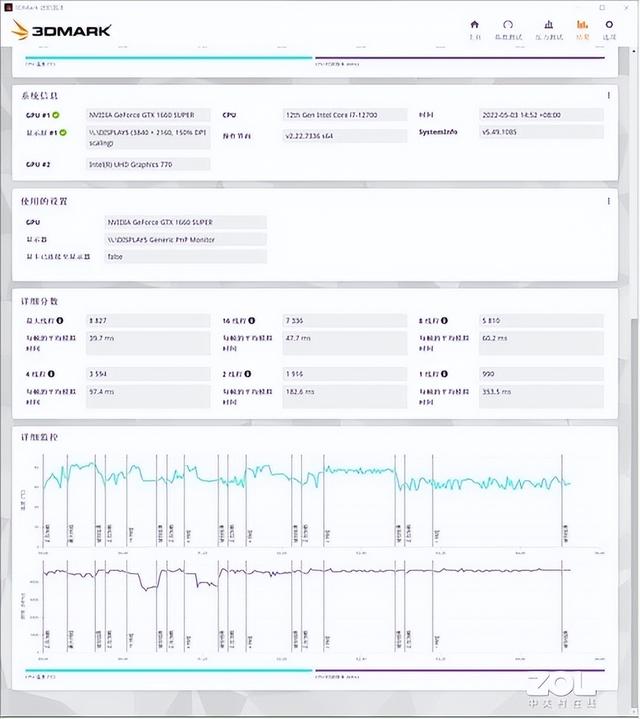Select GPU #2 value 'Intel(R) UHD Graphics 770'
Screen dimensions: 640x719
coord(148,164)
